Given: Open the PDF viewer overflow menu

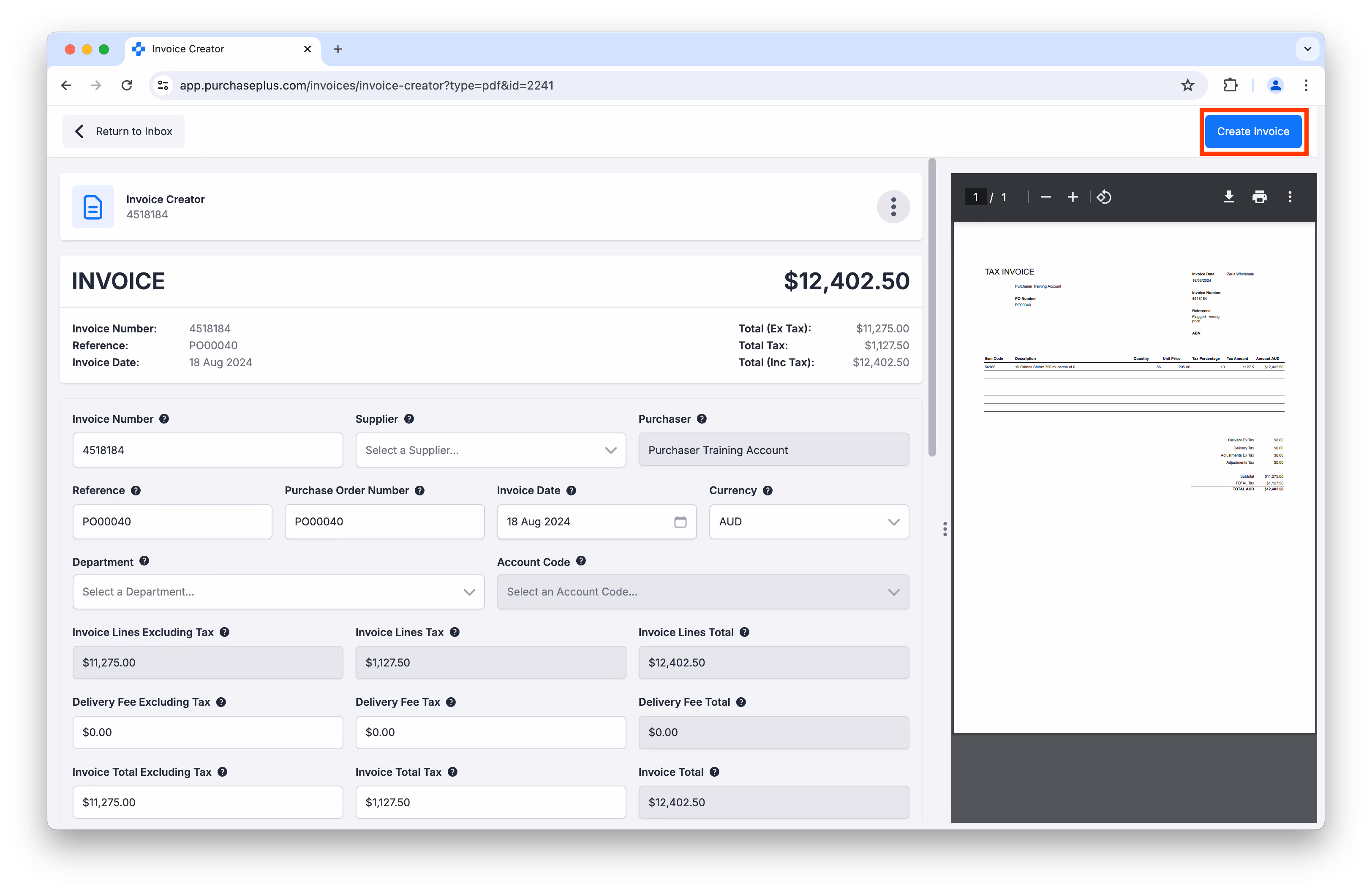Looking at the screenshot, I should point(1290,197).
